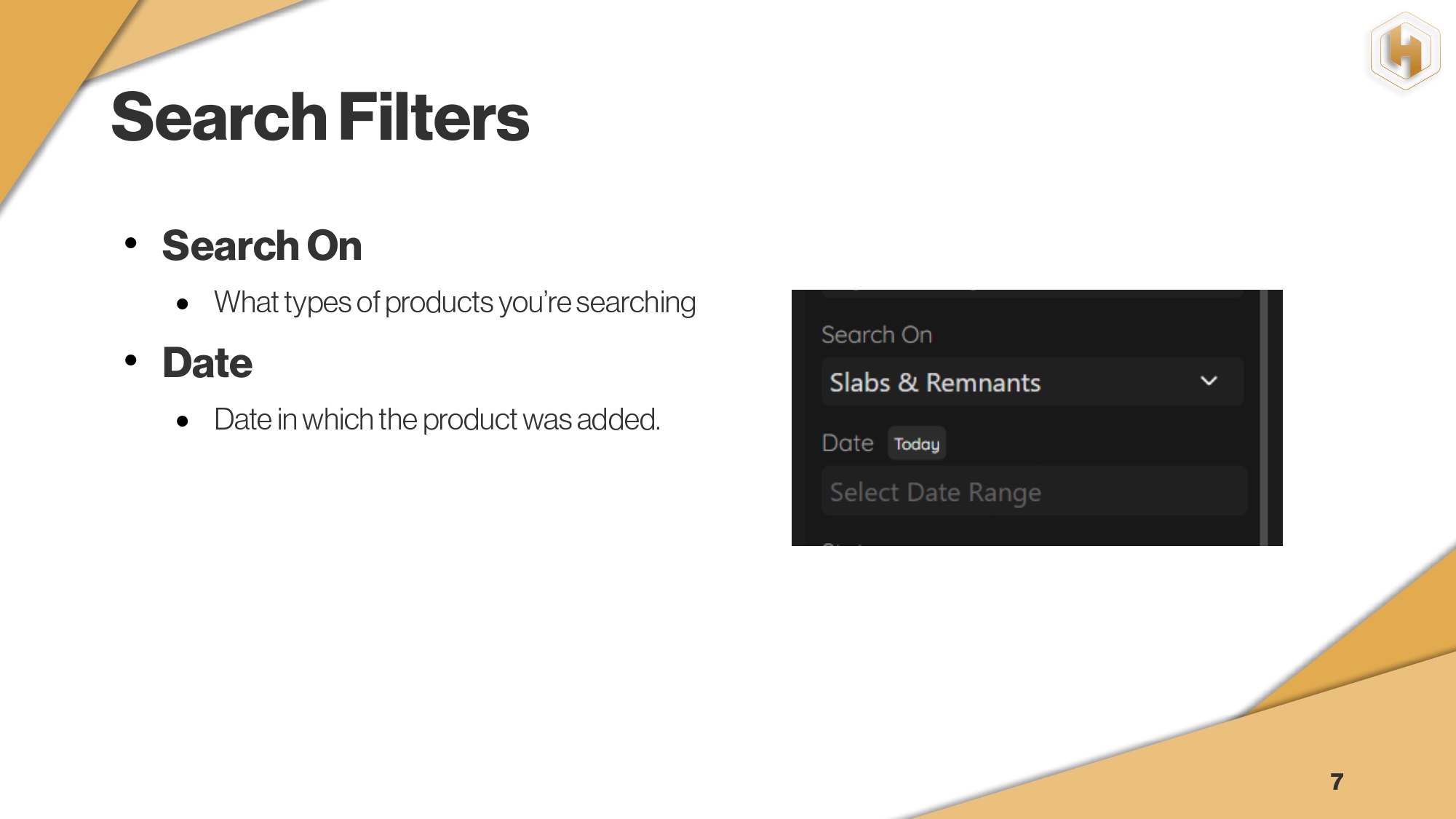Click the Date label beside Today
The image size is (1456, 819).
847,443
